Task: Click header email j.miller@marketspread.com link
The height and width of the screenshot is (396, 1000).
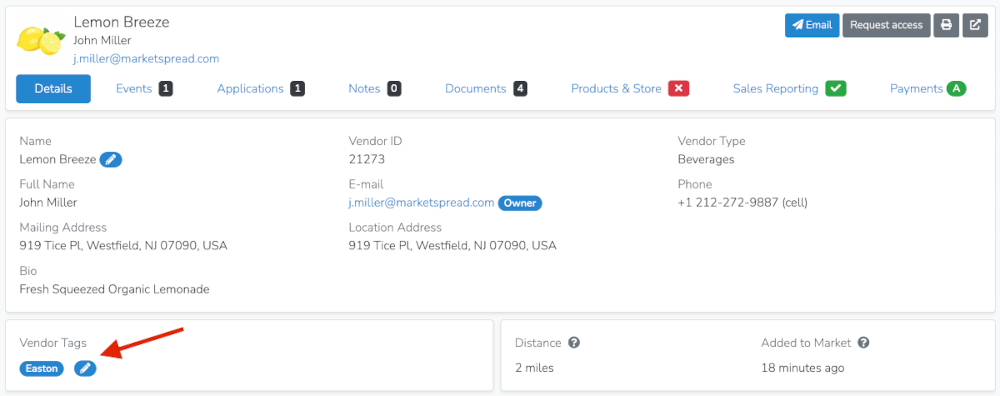Action: [x=147, y=59]
